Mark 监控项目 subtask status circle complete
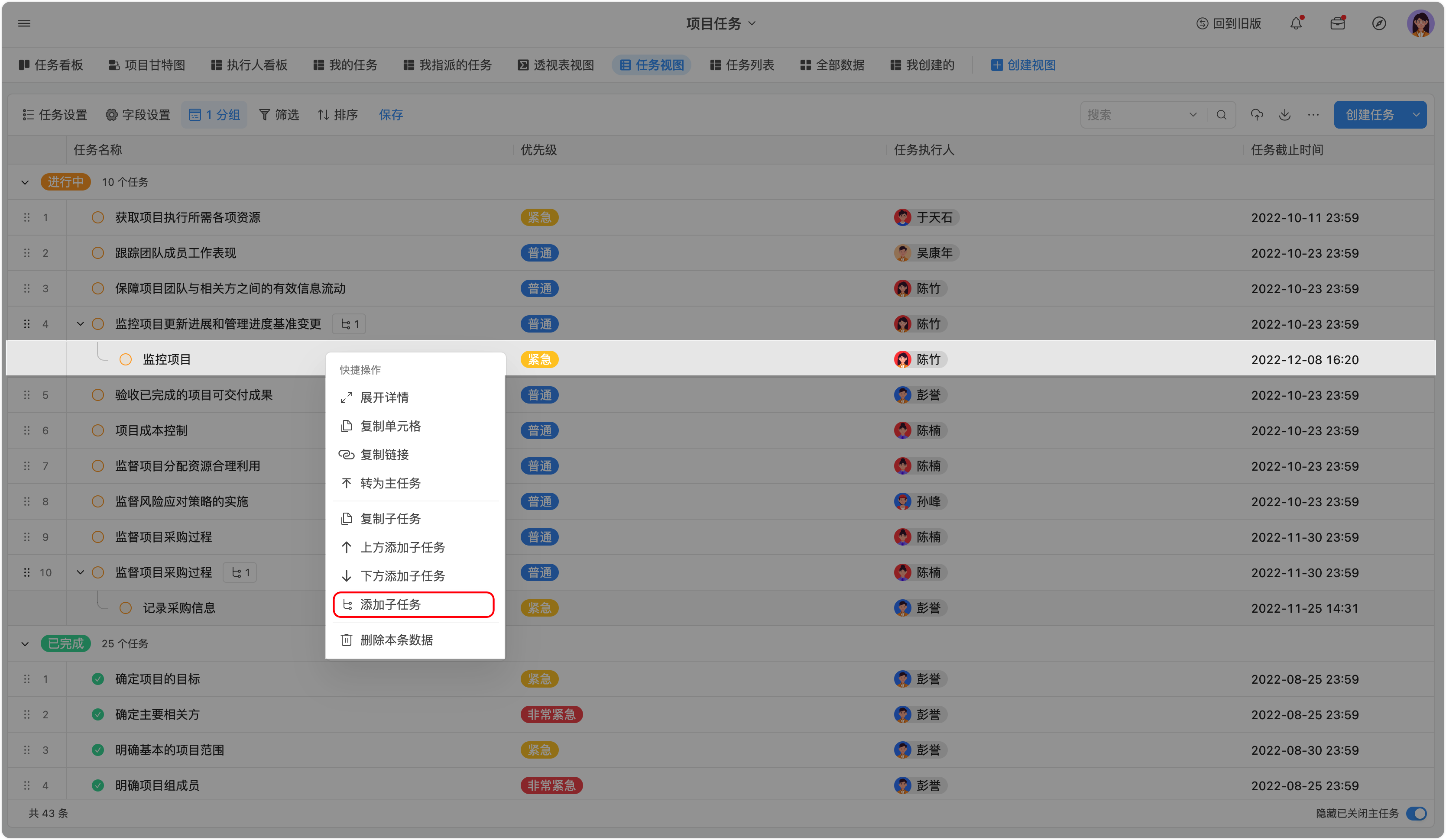 click(x=126, y=359)
